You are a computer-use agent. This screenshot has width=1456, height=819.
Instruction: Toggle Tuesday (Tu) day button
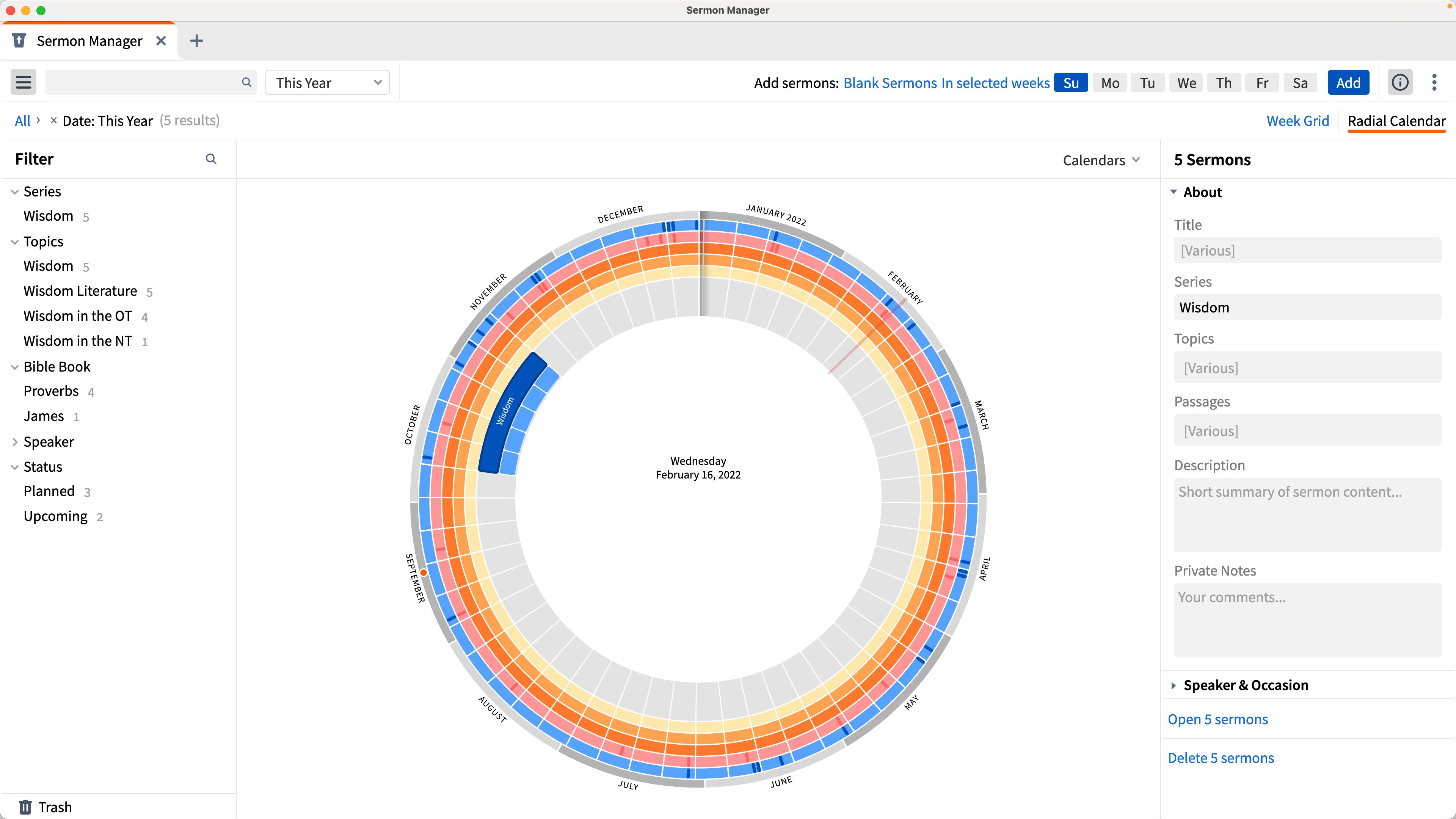1147,83
